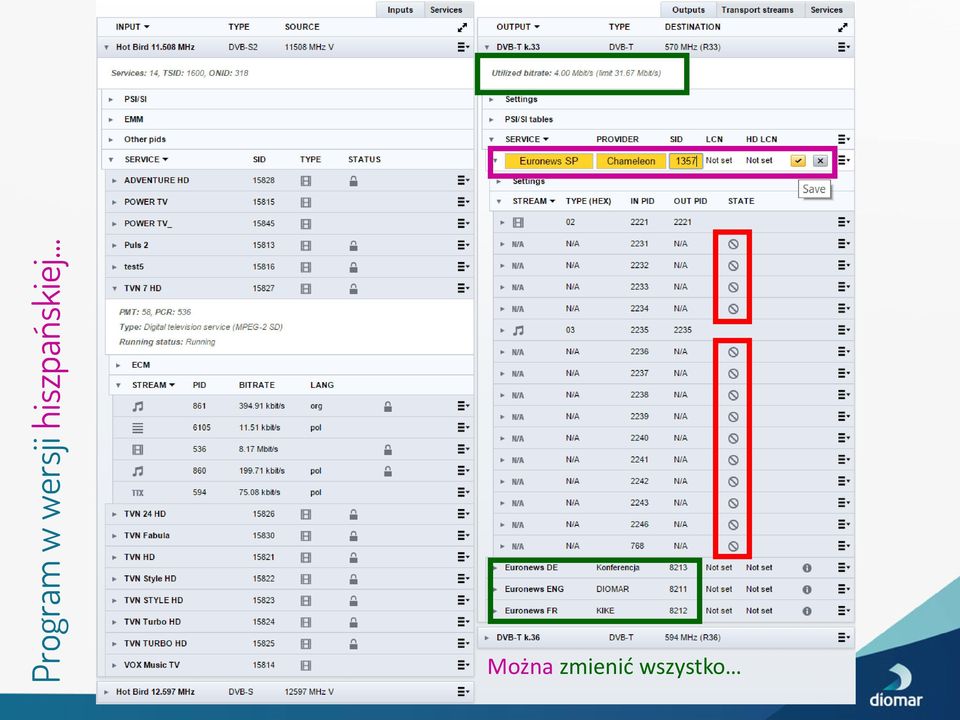Show info for Euronews FR service
The image size is (960, 720).
tap(807, 611)
